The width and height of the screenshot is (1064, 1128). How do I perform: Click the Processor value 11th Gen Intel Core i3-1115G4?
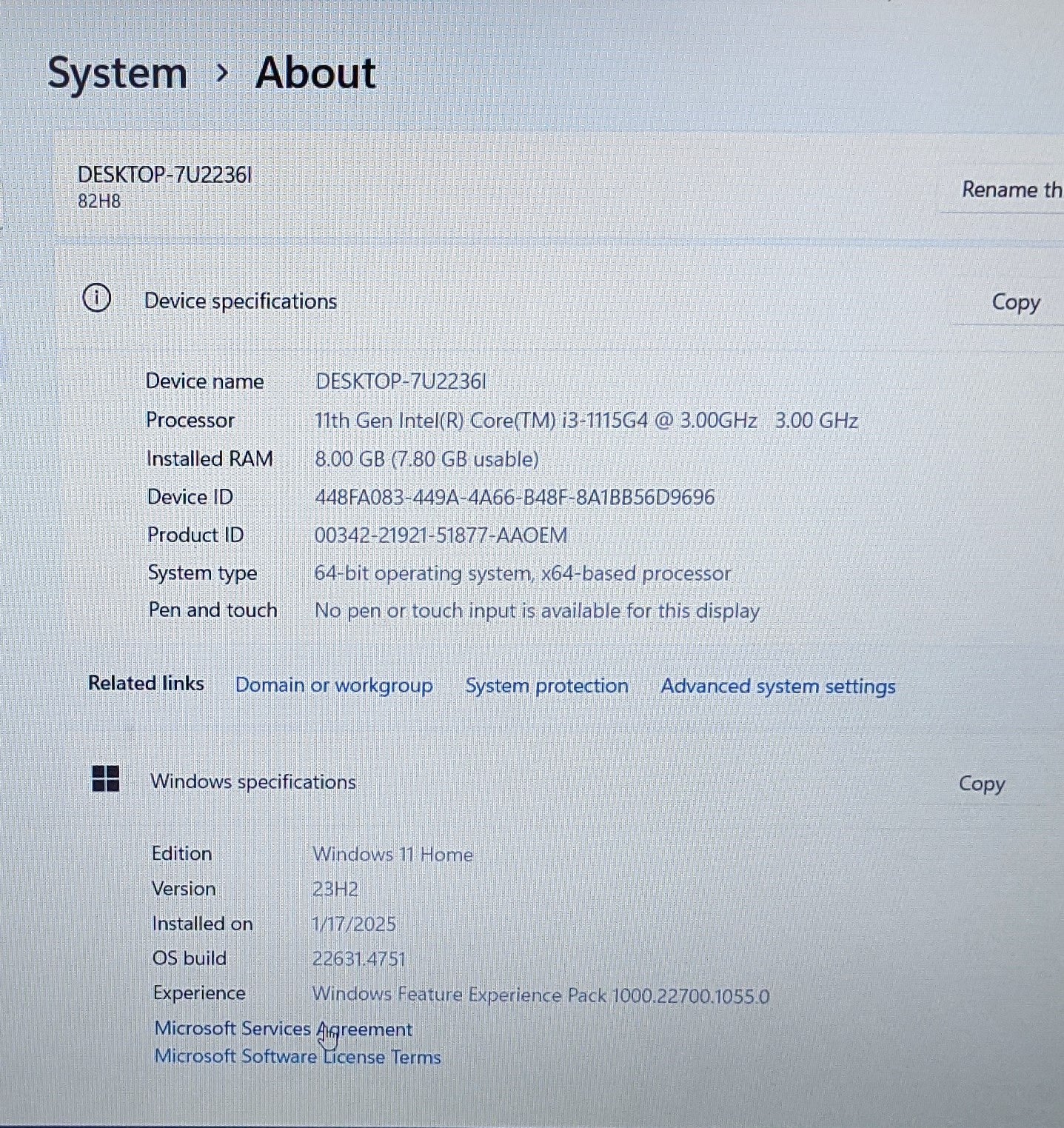coord(586,421)
